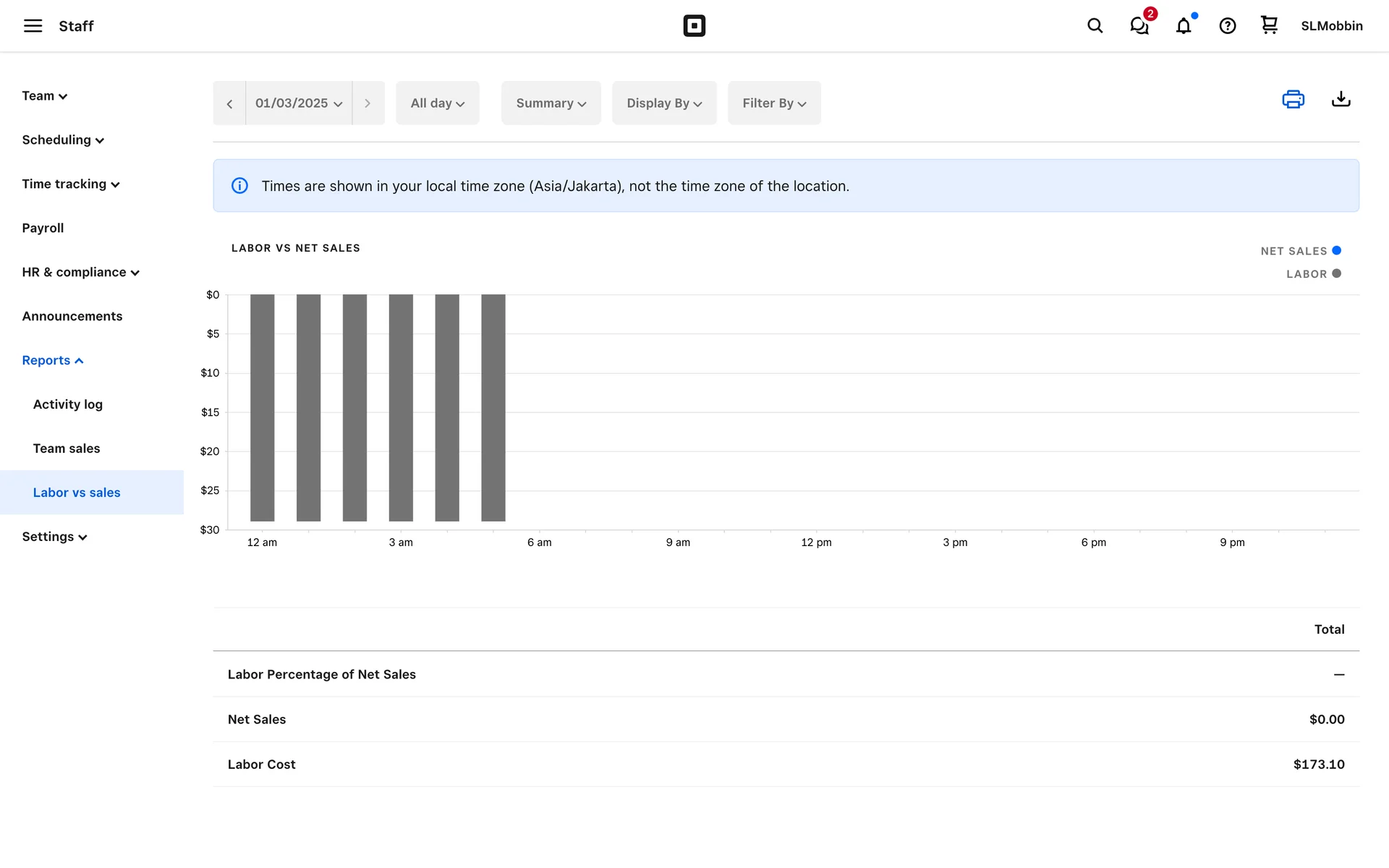Go to next date arrow

(x=368, y=103)
